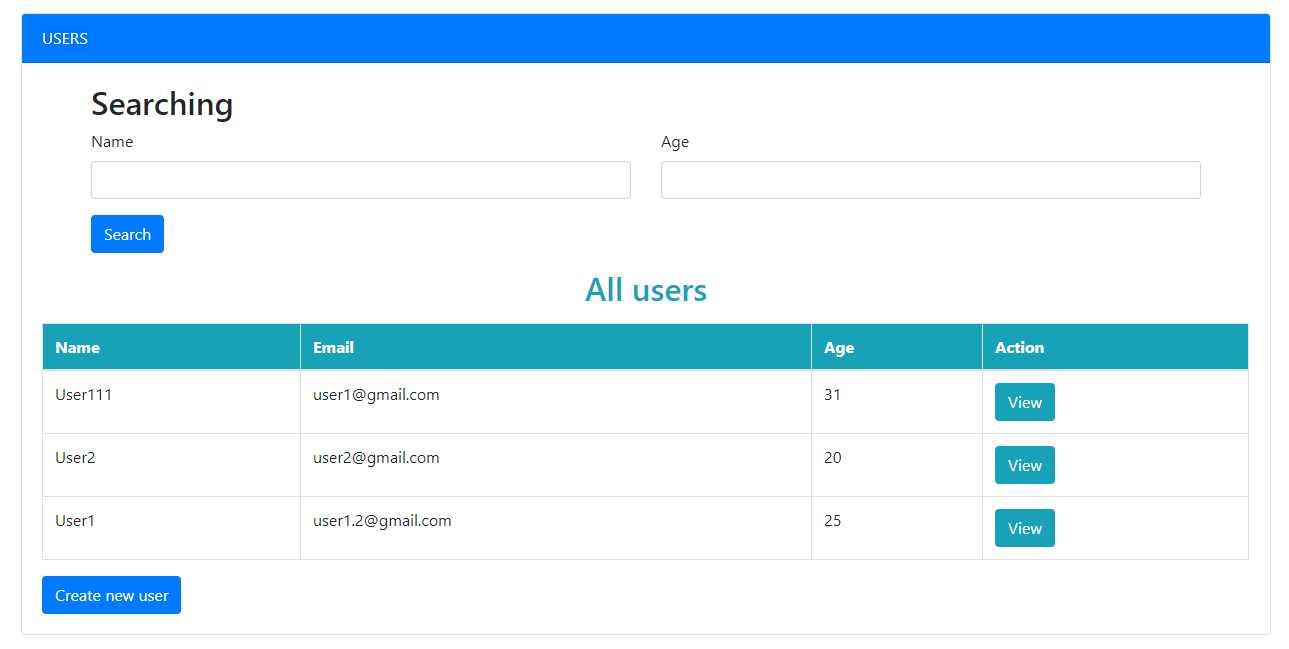
Task: Click the All users heading
Action: [x=645, y=290]
